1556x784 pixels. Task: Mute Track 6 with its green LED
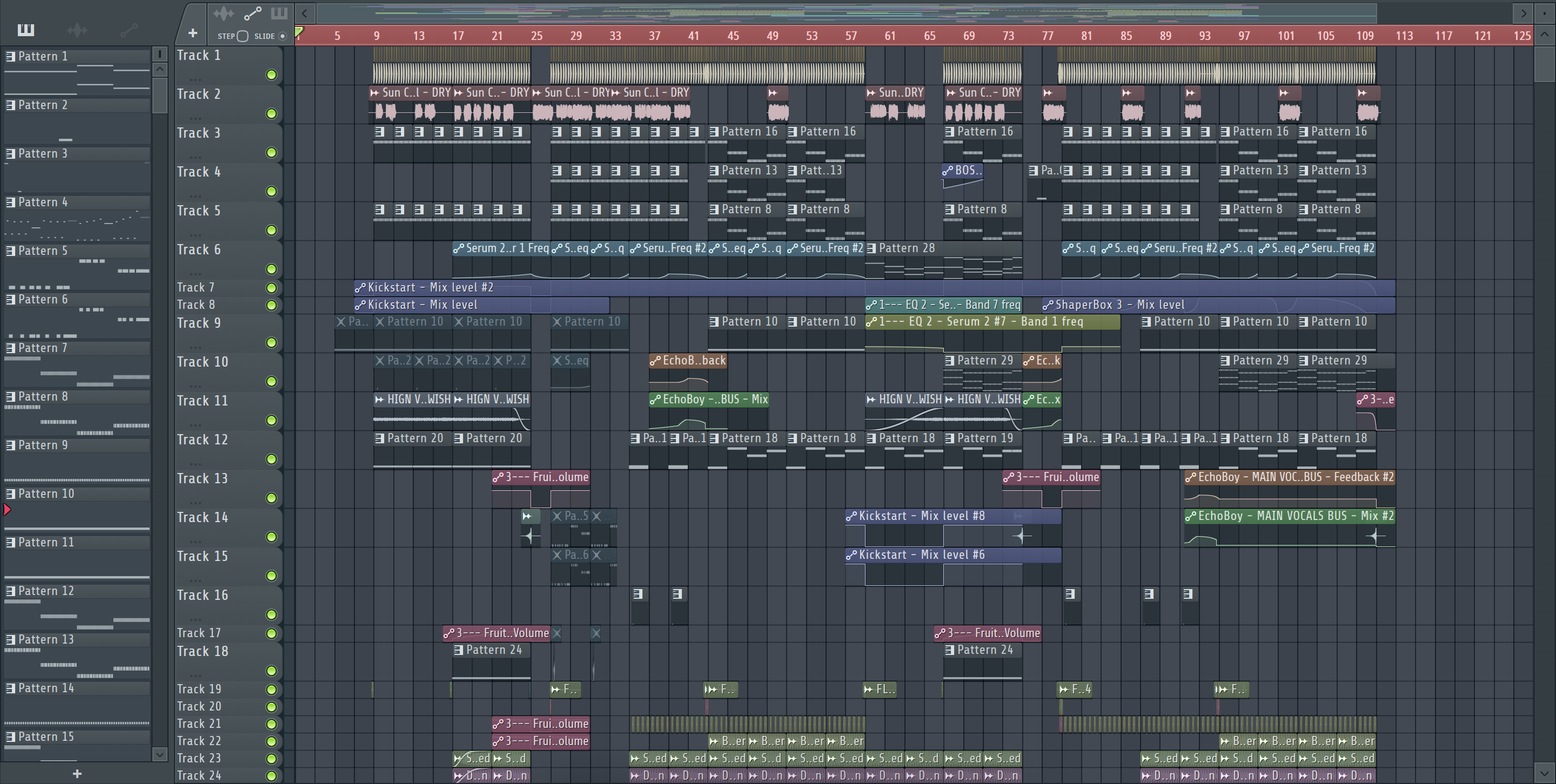271,269
